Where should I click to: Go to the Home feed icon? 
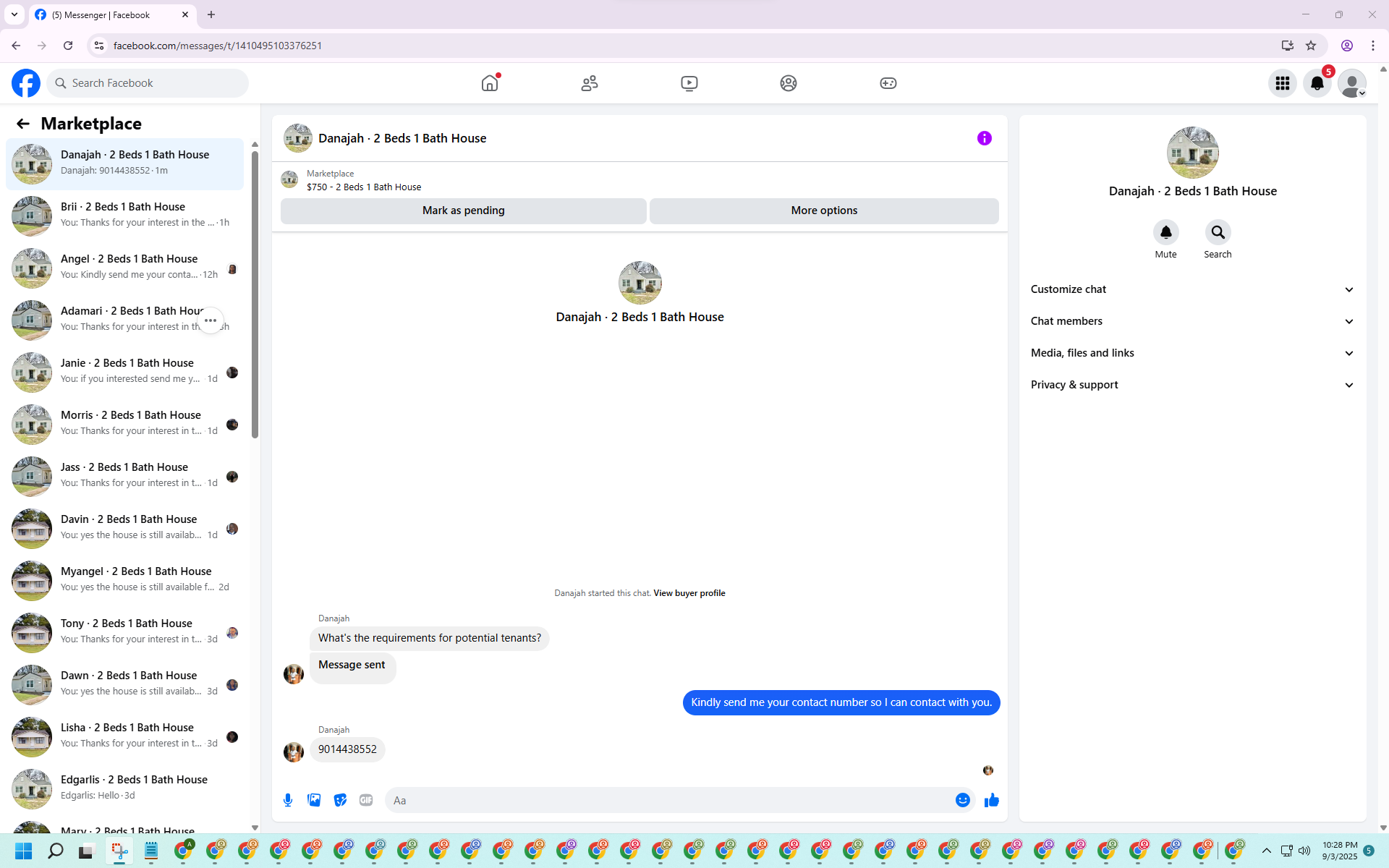click(490, 83)
